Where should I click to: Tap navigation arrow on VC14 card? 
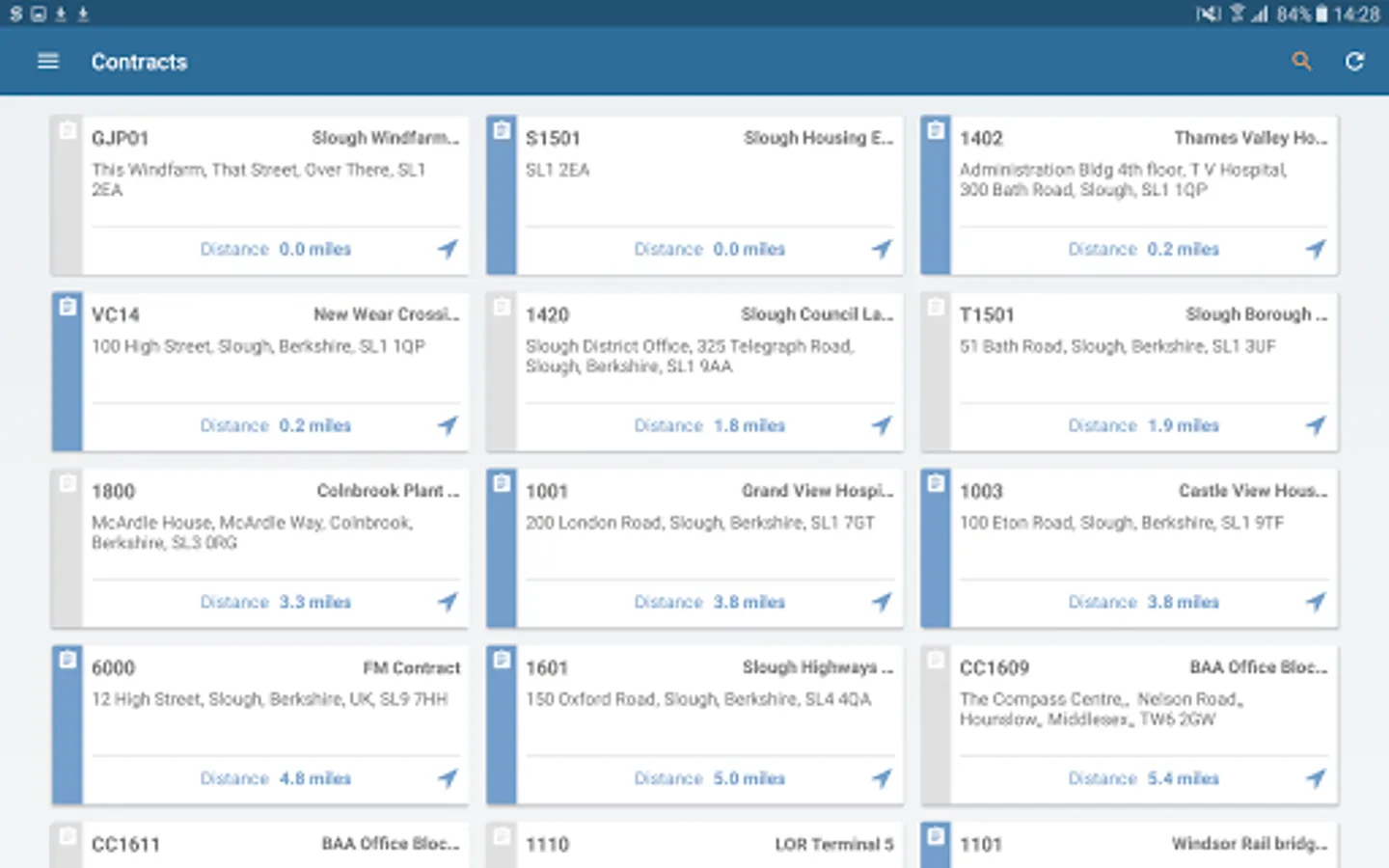pos(448,425)
